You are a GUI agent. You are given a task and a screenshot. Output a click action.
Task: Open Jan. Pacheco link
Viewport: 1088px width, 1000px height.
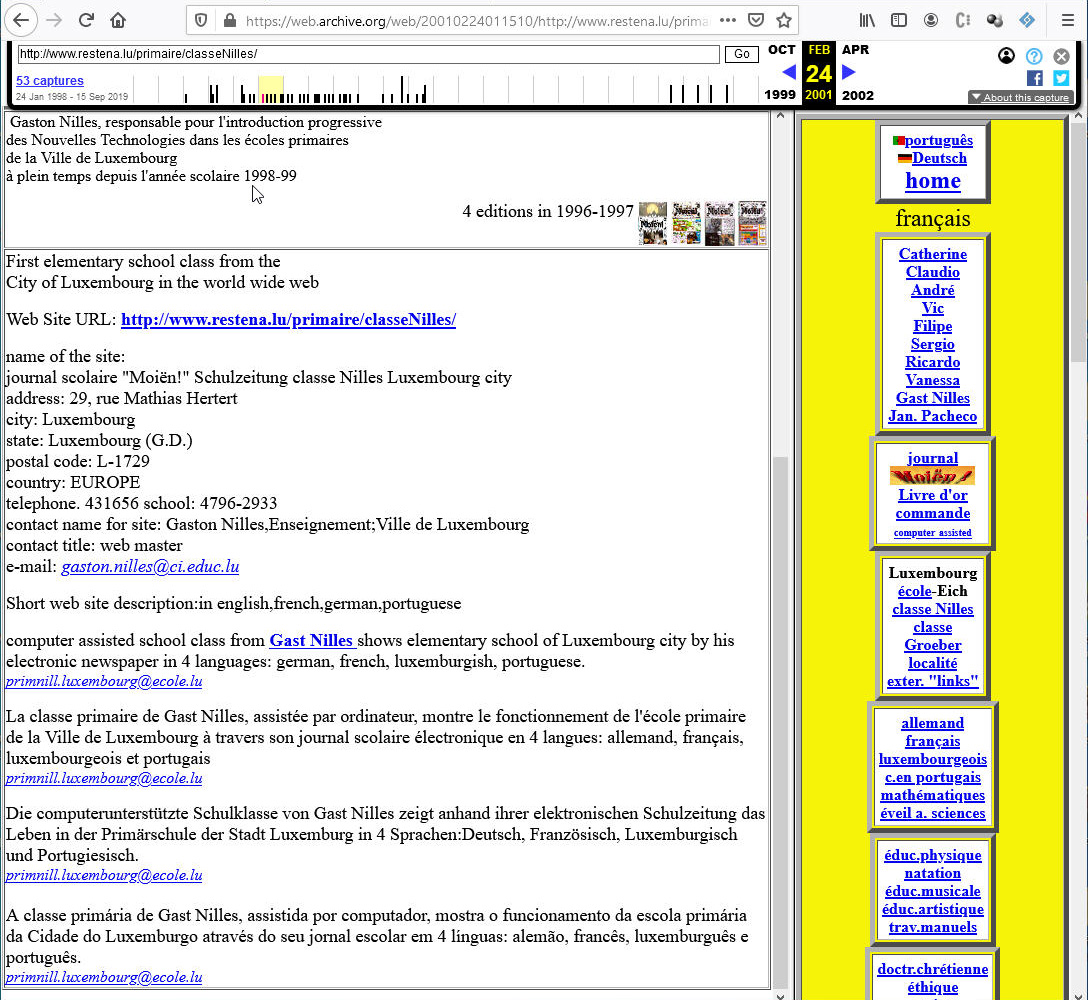933,416
